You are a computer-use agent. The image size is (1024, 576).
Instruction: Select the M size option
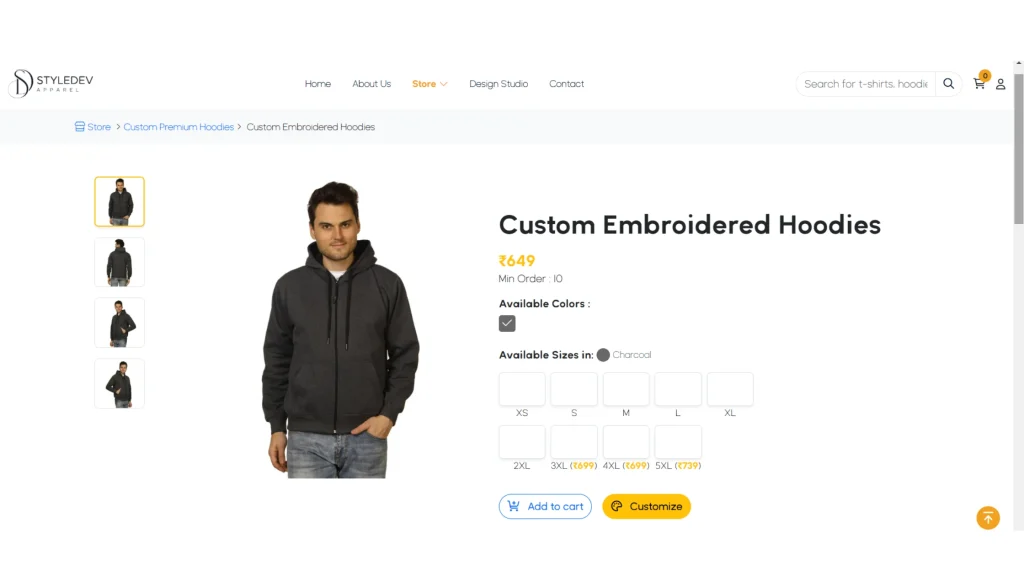pos(625,389)
